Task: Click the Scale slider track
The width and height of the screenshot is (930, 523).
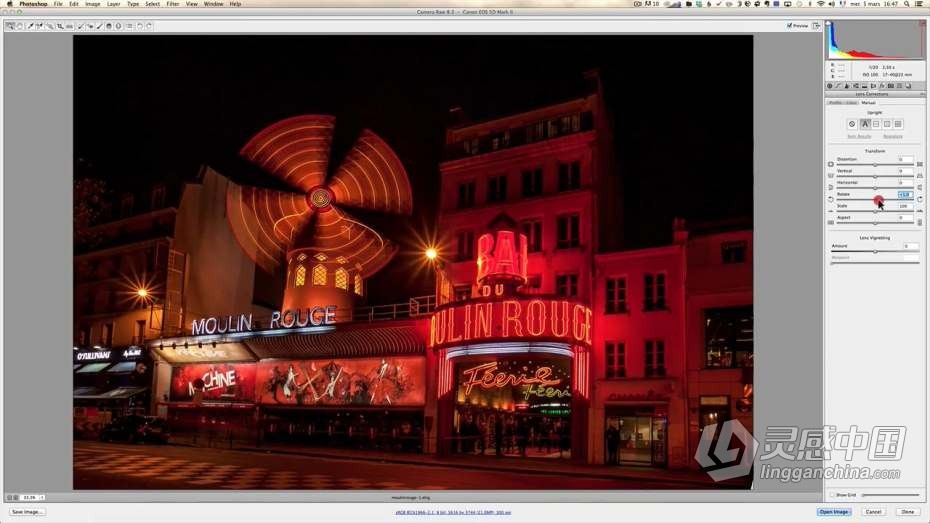Action: tap(875, 212)
